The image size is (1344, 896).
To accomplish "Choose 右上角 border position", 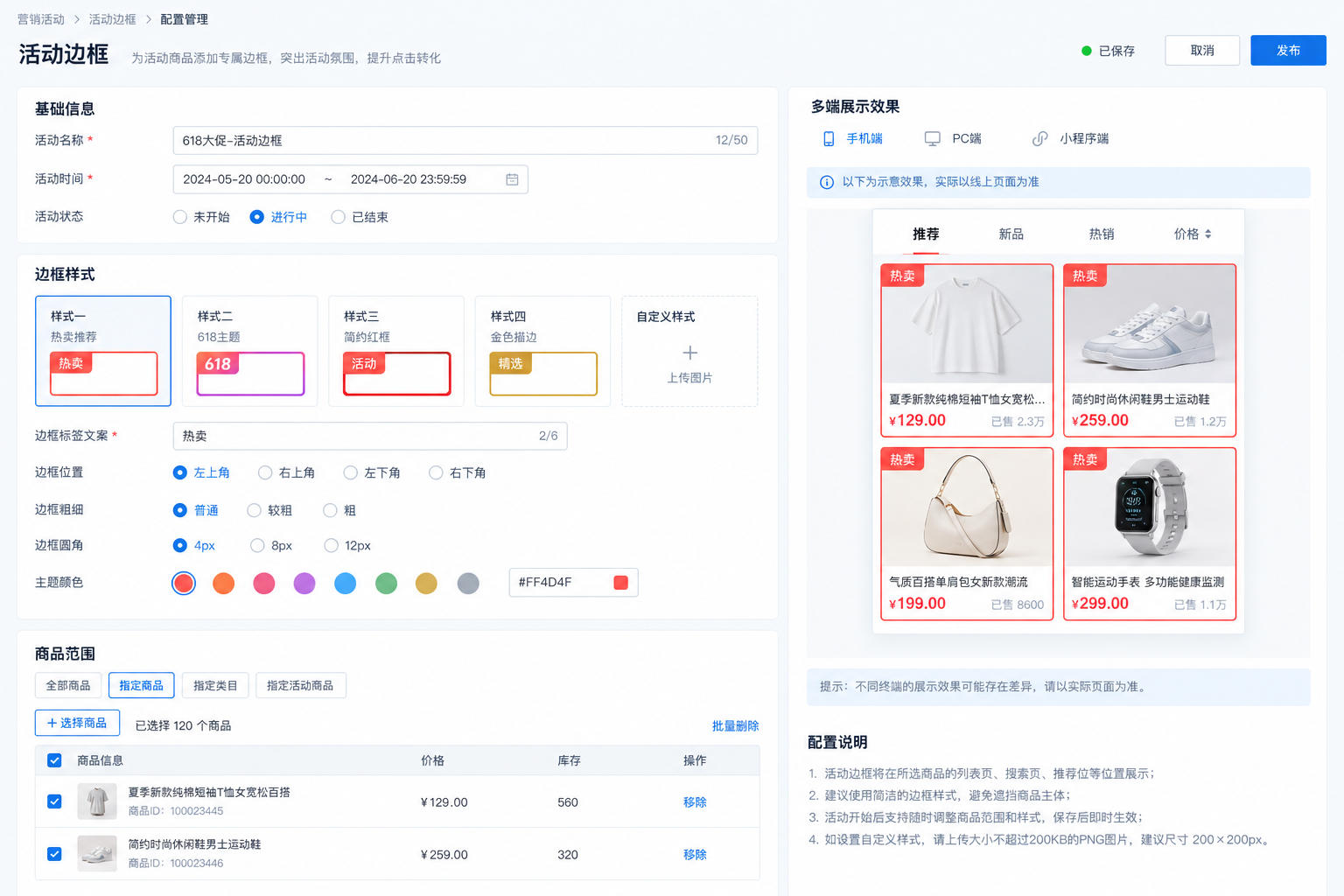I will click(265, 472).
